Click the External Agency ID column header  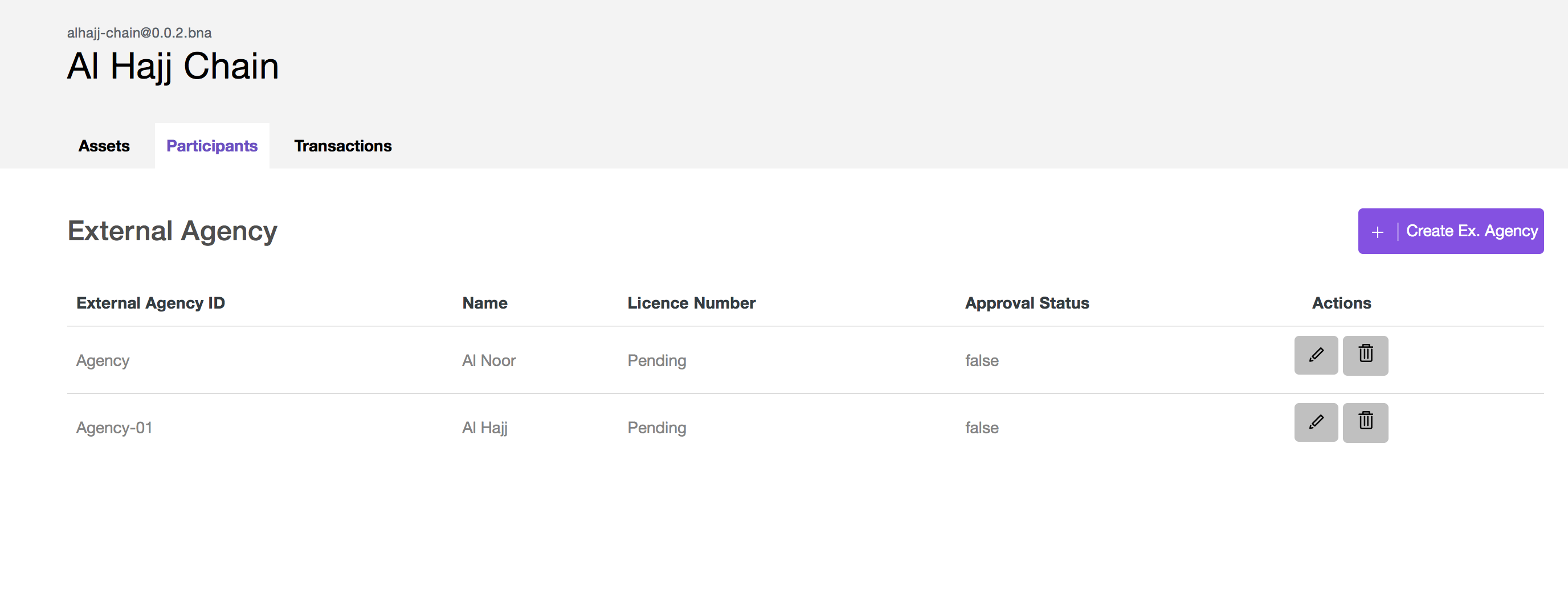click(150, 303)
